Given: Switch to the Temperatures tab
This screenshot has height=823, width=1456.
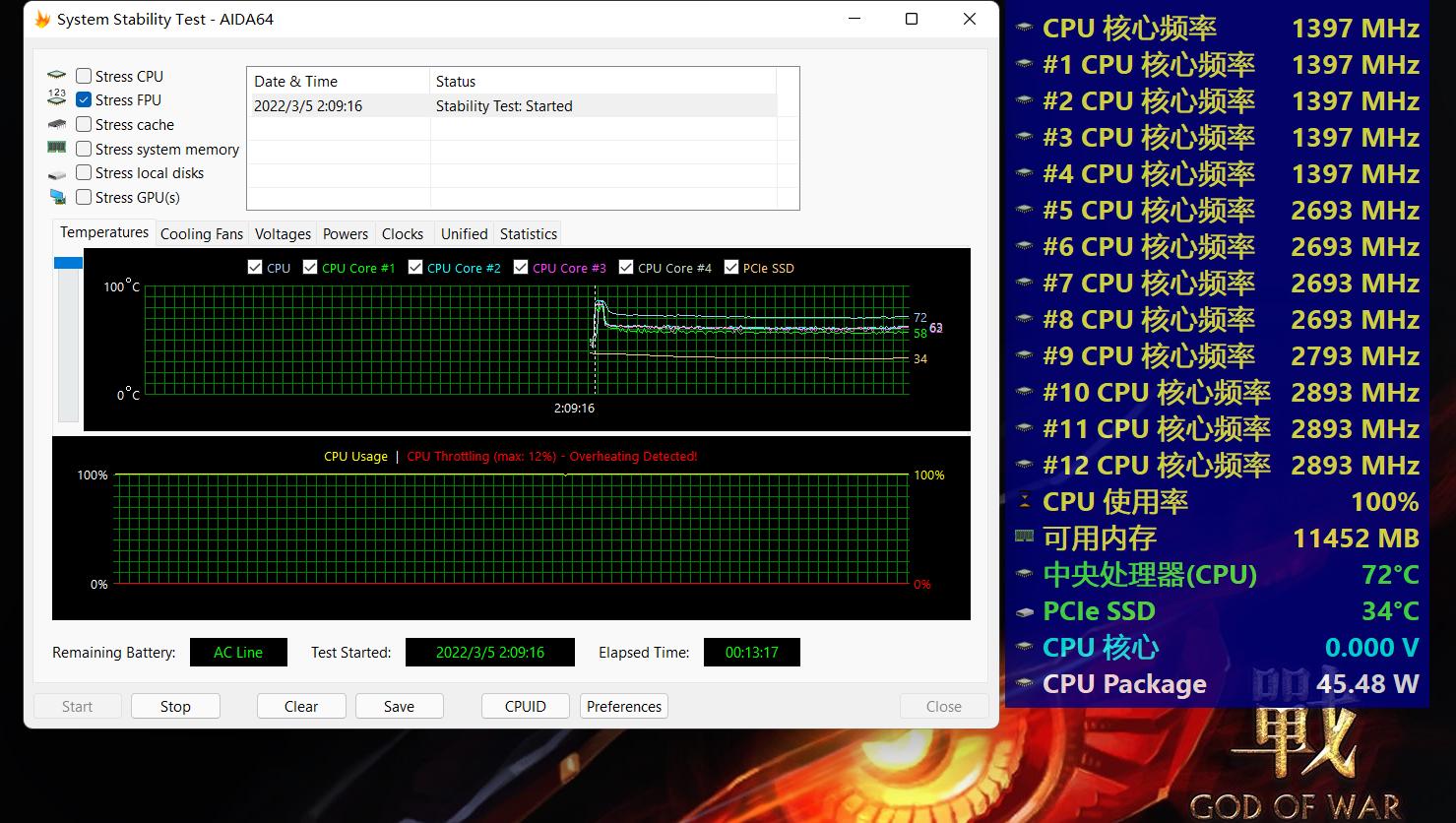Looking at the screenshot, I should point(104,232).
